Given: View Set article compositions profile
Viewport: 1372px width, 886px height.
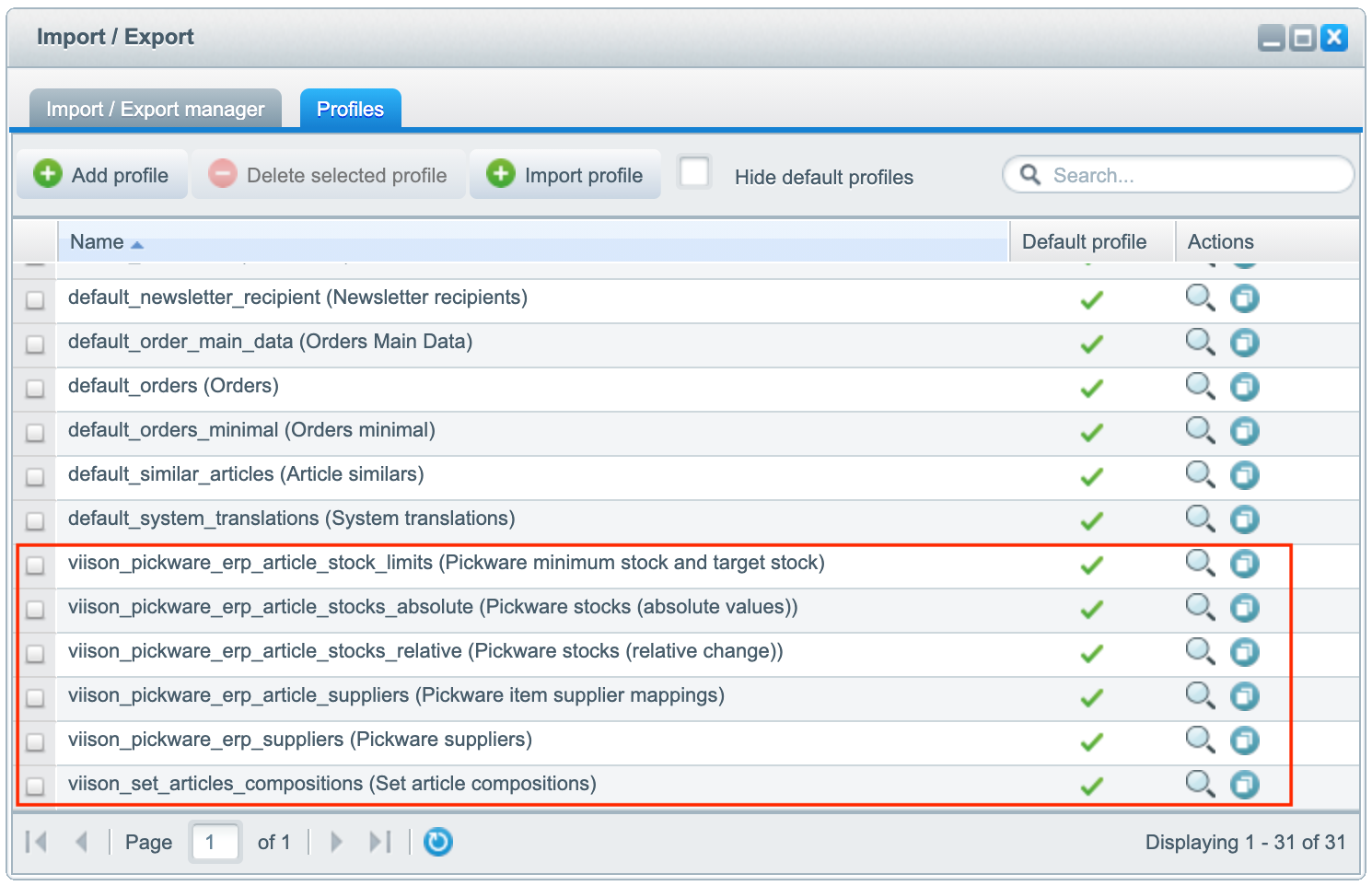Looking at the screenshot, I should point(1200,785).
